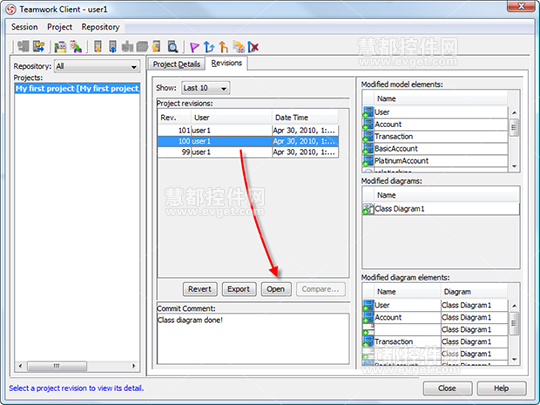Click the update icon with orange down arrow

98,46
